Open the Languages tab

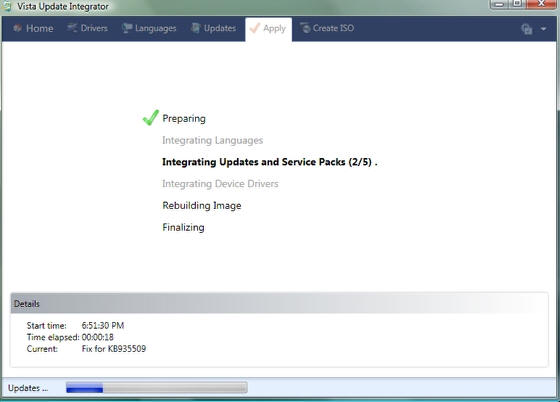click(149, 28)
